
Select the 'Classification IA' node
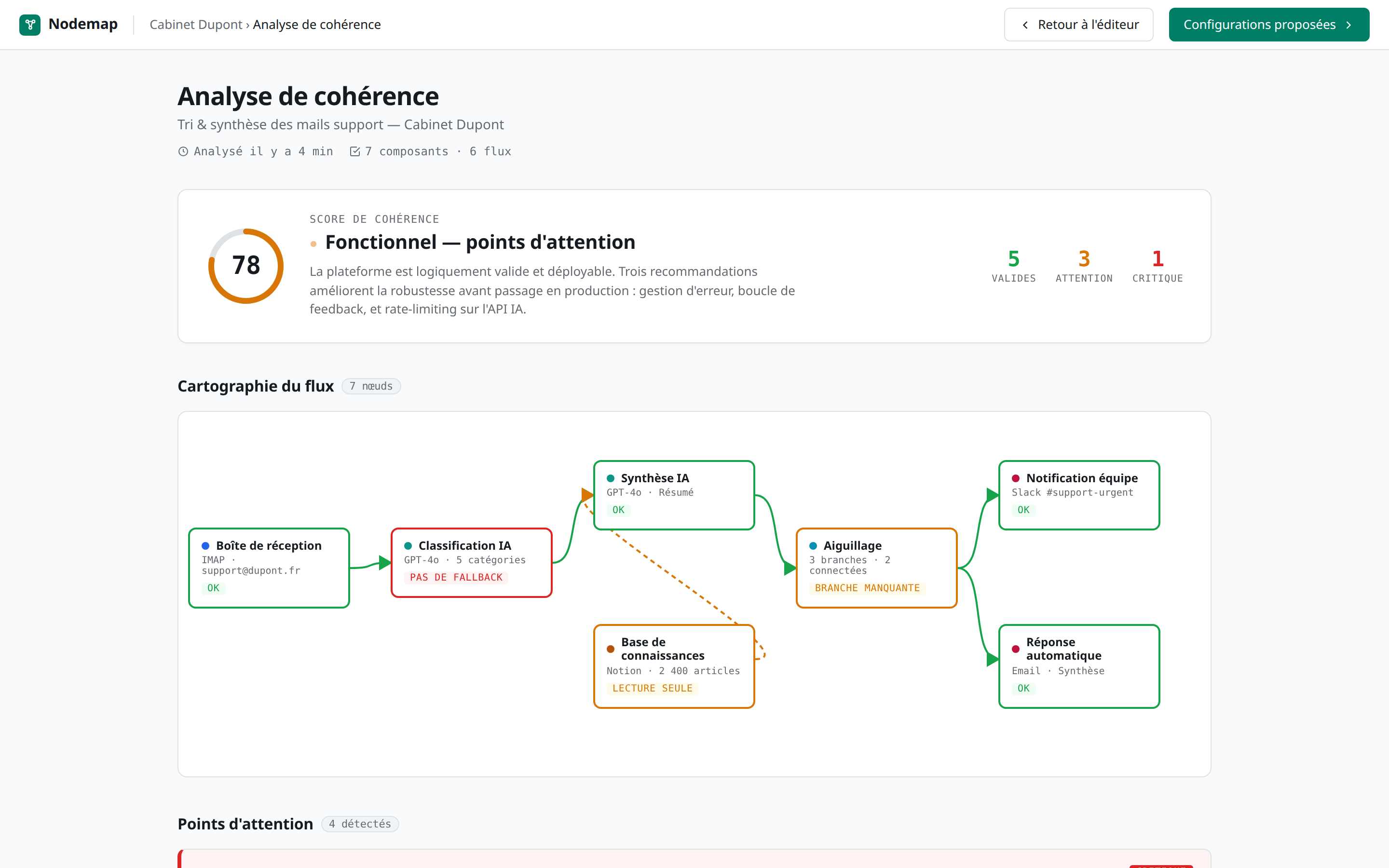pyautogui.click(x=471, y=563)
